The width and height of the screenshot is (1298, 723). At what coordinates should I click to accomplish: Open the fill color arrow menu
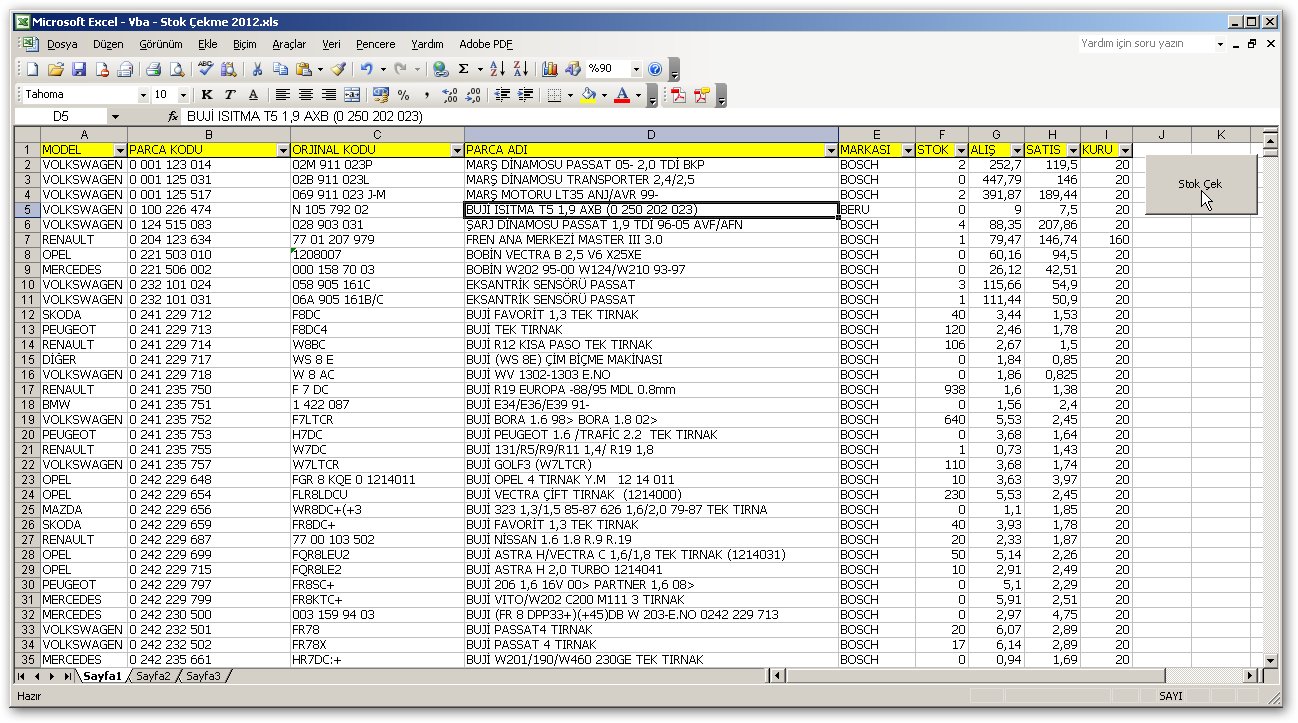[x=604, y=95]
